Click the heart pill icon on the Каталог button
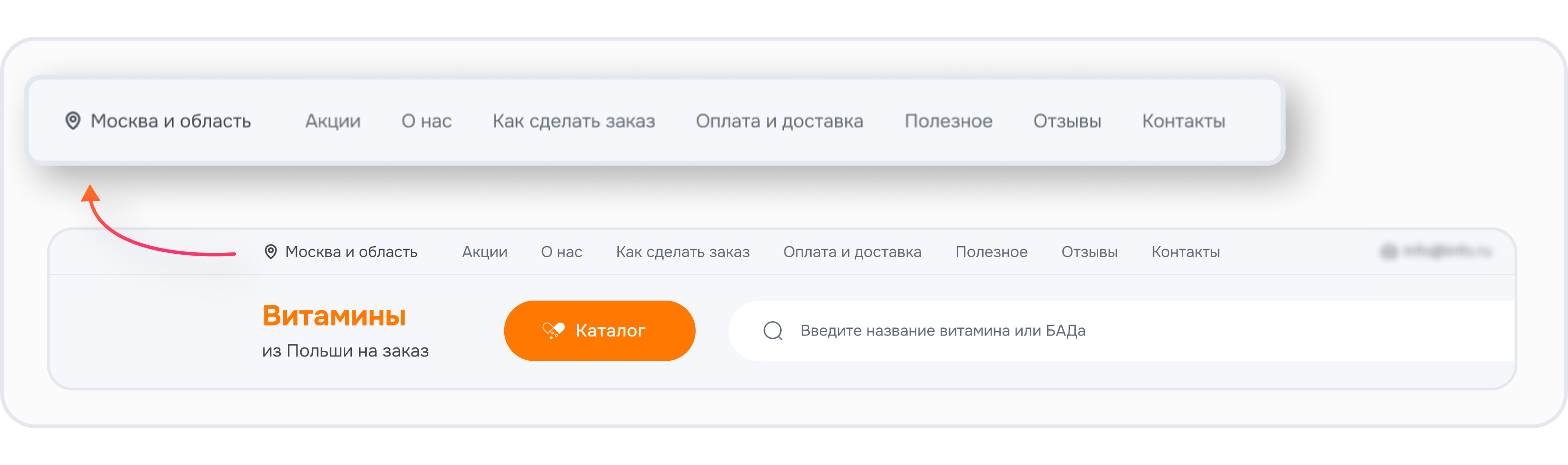 [x=553, y=330]
